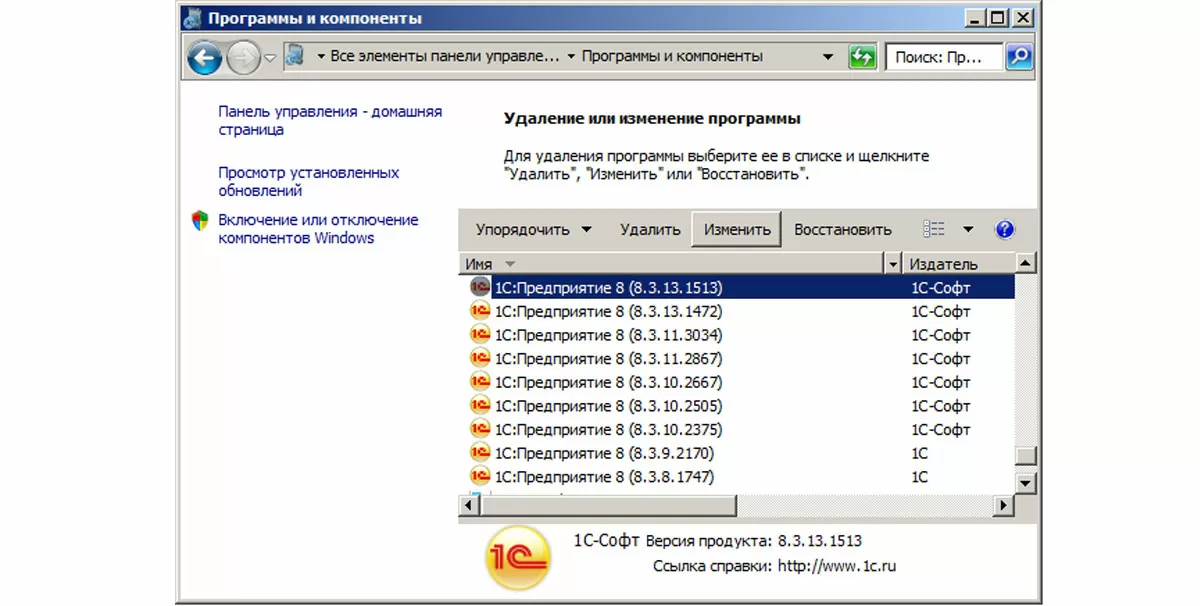Click the 1C icon of version 8.3.9.2170
Viewport: 1200px width, 606px height.
tap(480, 453)
